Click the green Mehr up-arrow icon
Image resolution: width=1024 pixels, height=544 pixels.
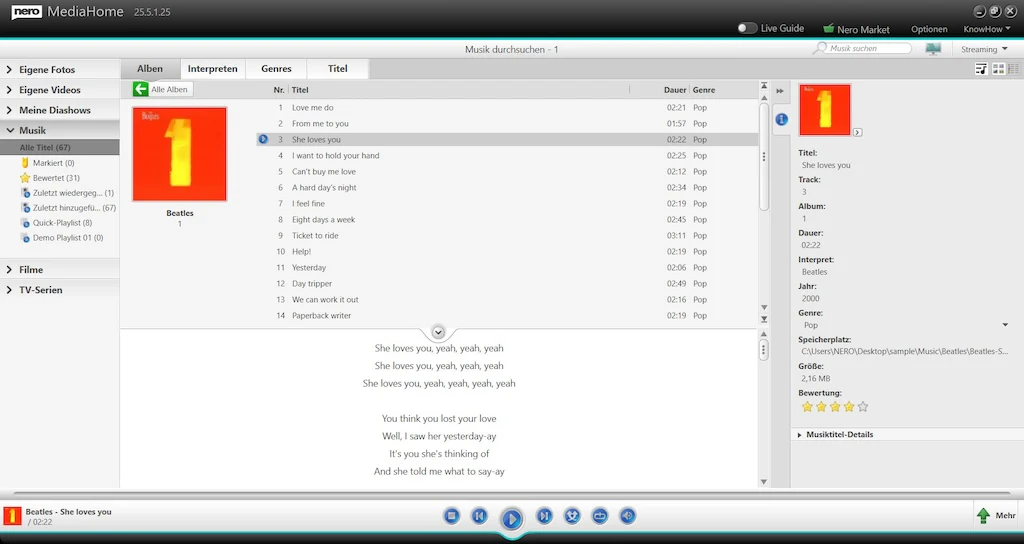point(984,515)
